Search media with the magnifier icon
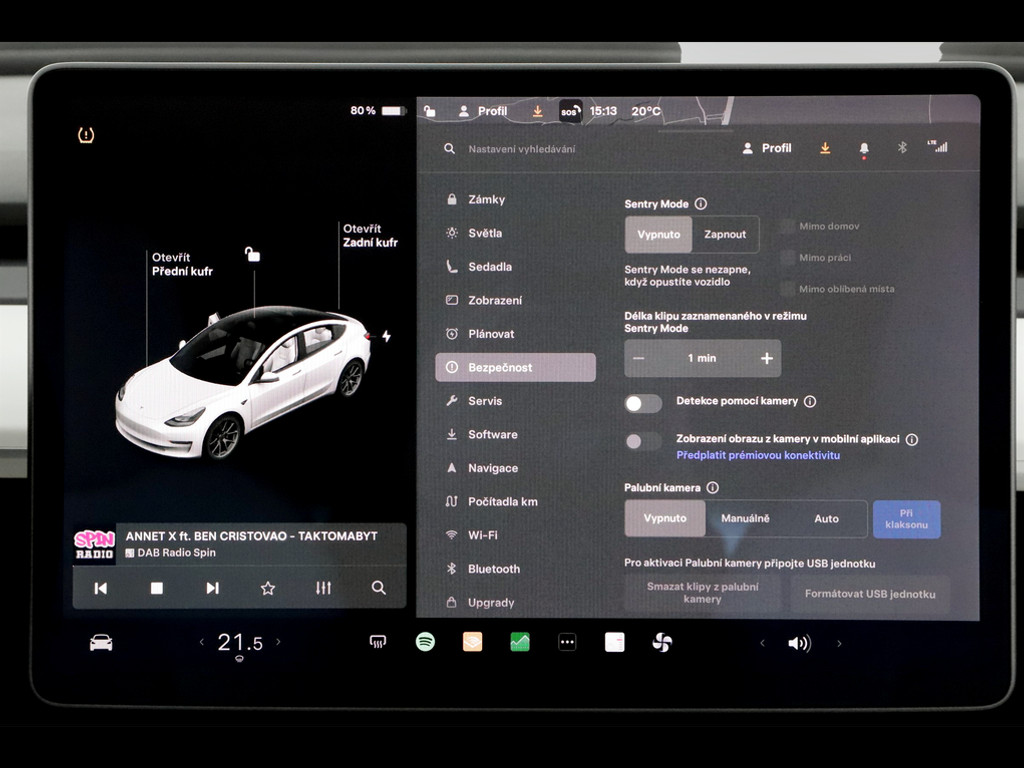This screenshot has width=1024, height=768. point(379,588)
